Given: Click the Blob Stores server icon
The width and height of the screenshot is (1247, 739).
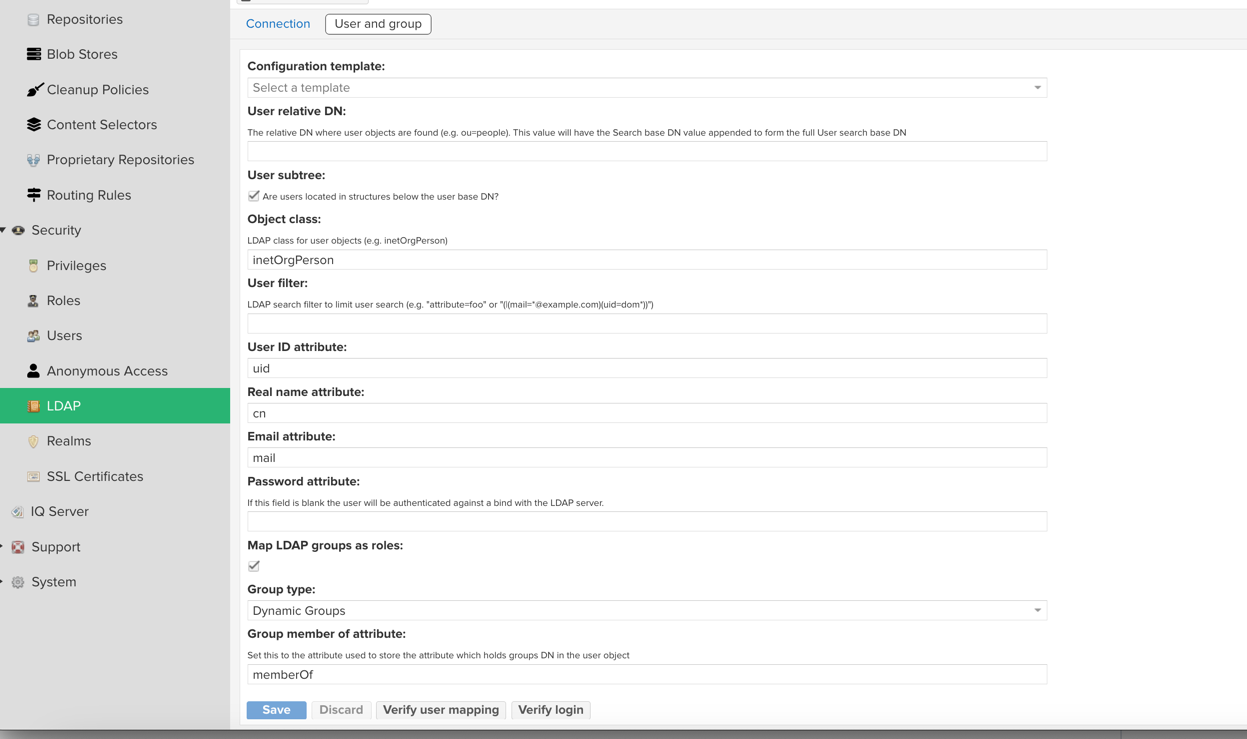Looking at the screenshot, I should pyautogui.click(x=33, y=54).
